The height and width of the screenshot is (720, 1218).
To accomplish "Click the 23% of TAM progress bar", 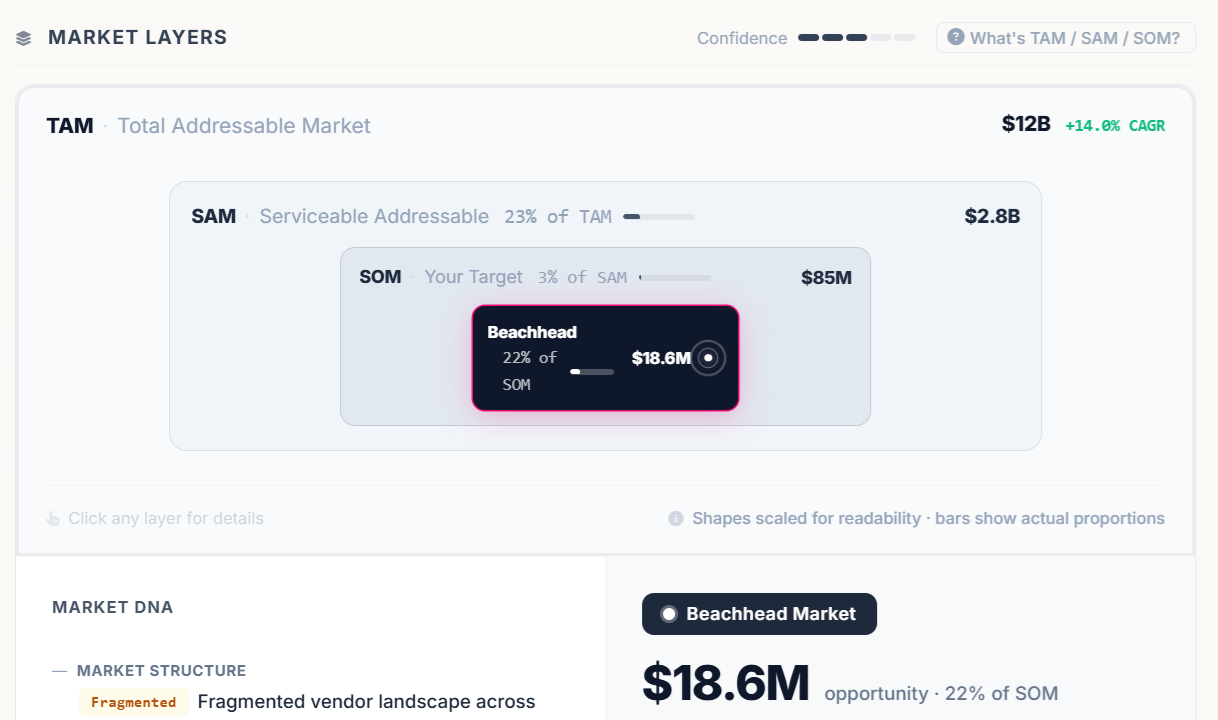I will pos(659,216).
